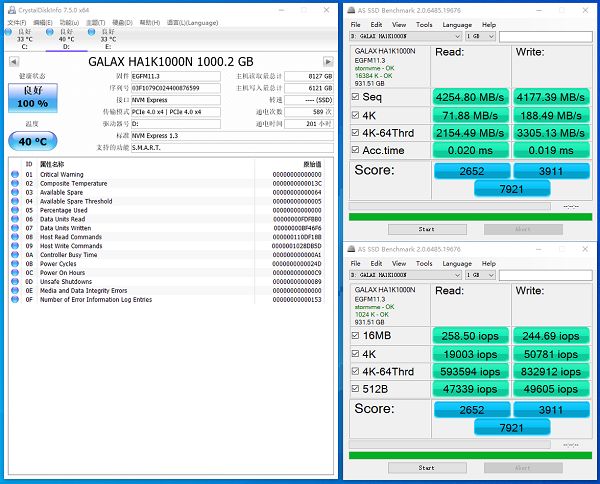Open File menu in upper AS SSD window

point(355,24)
